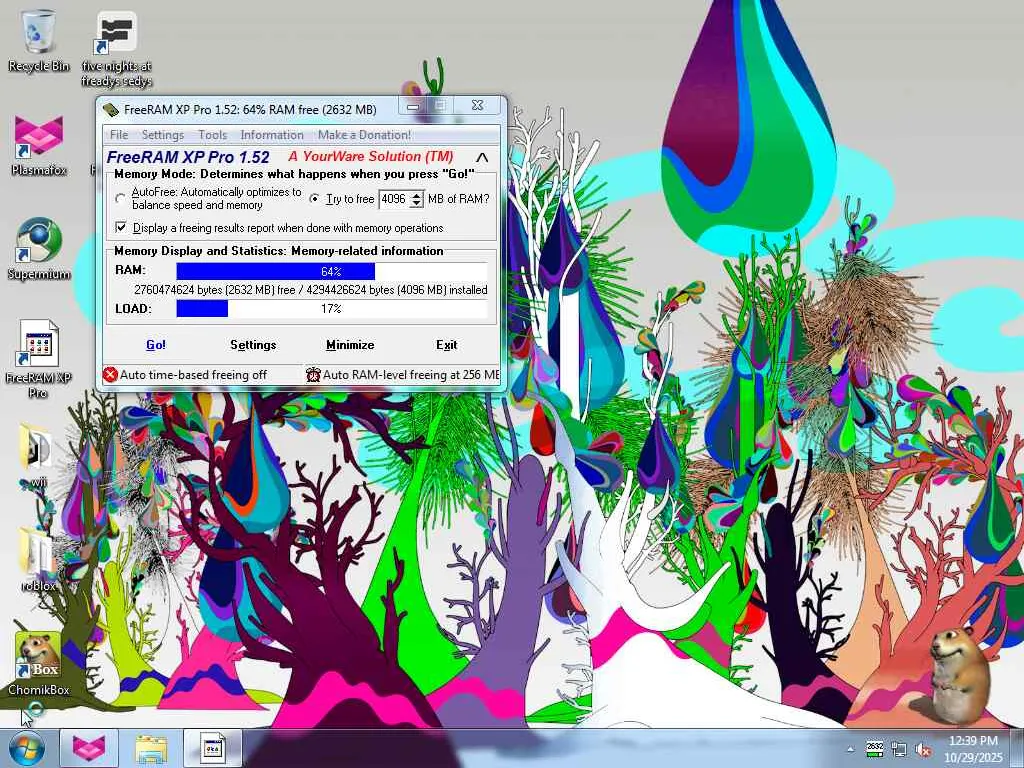1024x768 pixels.
Task: Open the File menu
Action: (x=119, y=135)
